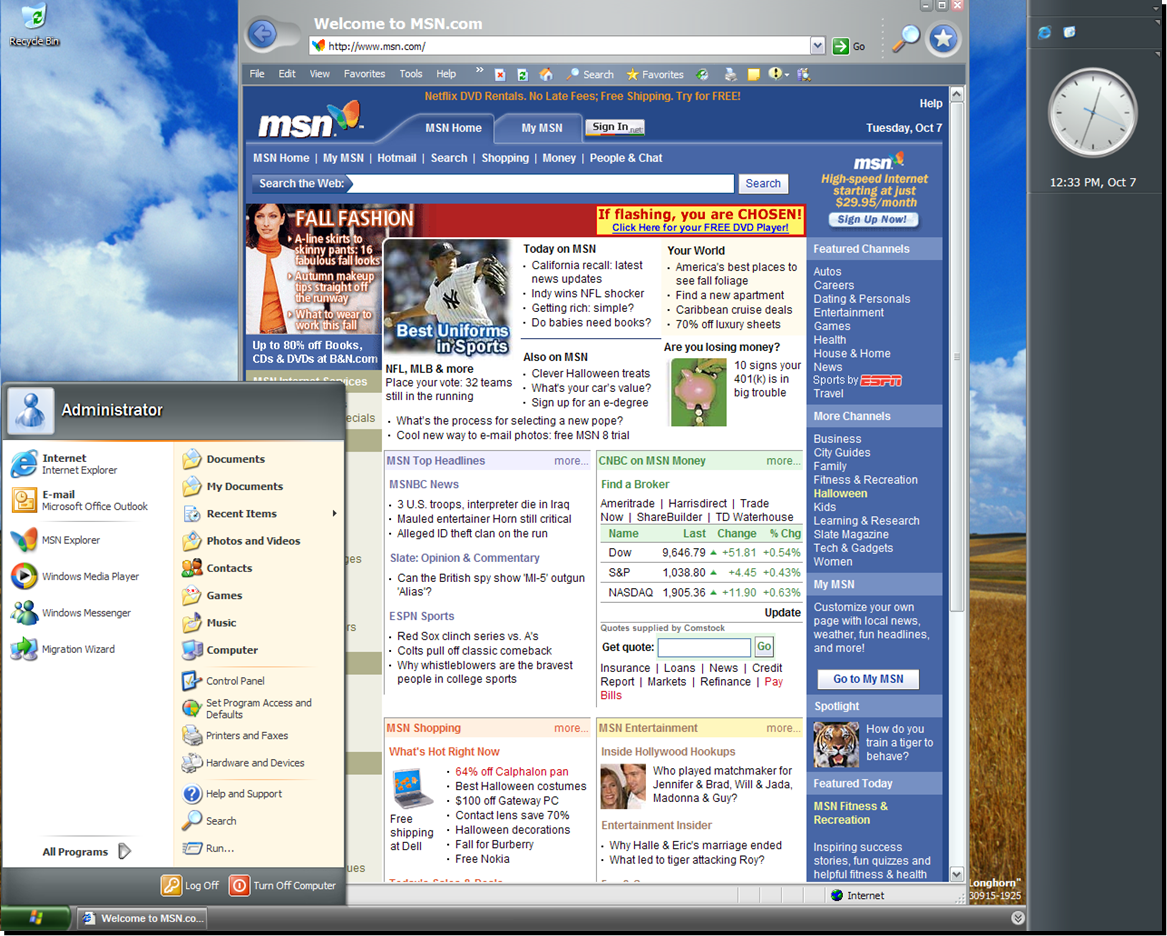Click the Turn Off Computer button
Viewport: 1167px width, 936px height.
(x=283, y=885)
